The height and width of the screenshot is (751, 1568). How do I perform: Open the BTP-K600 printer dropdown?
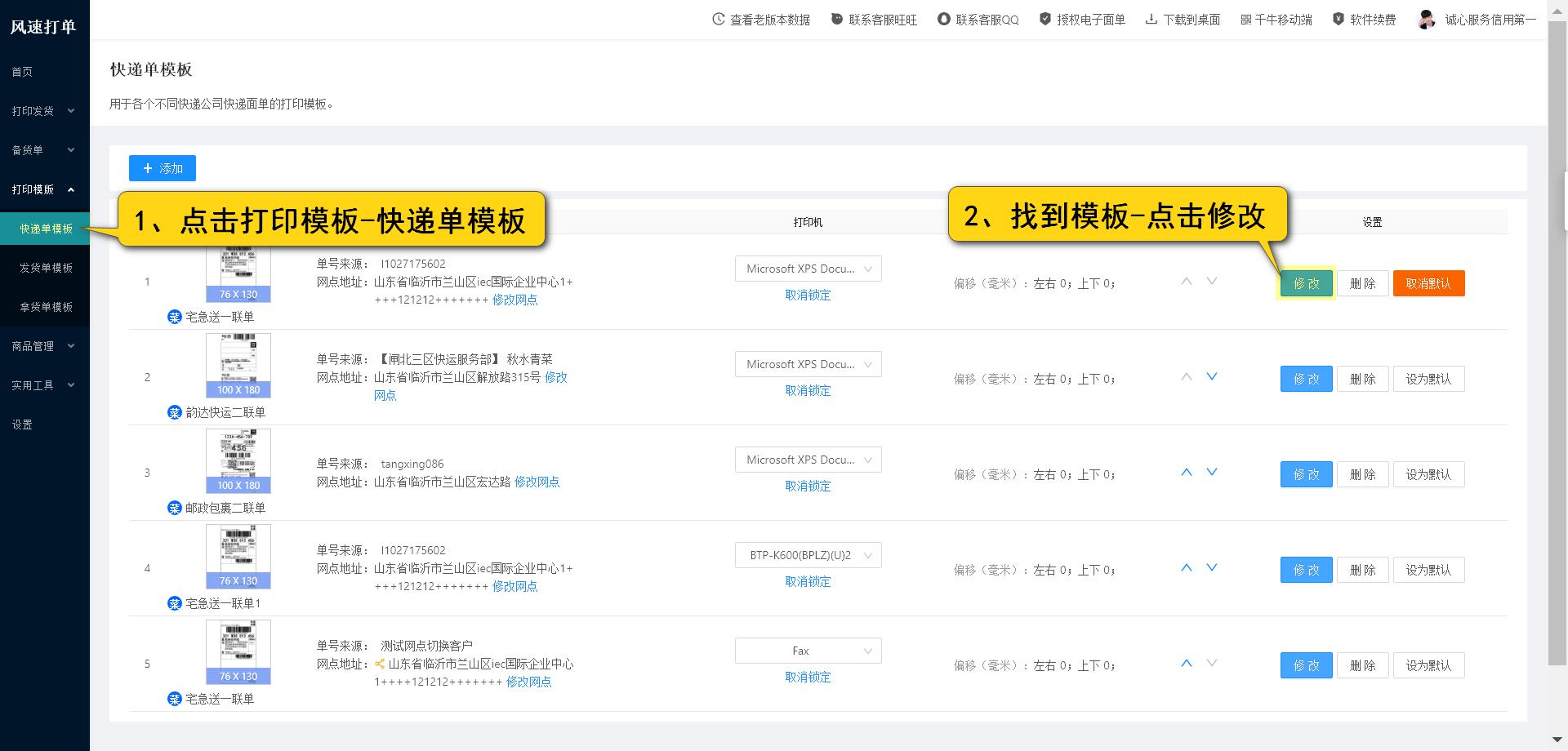807,555
